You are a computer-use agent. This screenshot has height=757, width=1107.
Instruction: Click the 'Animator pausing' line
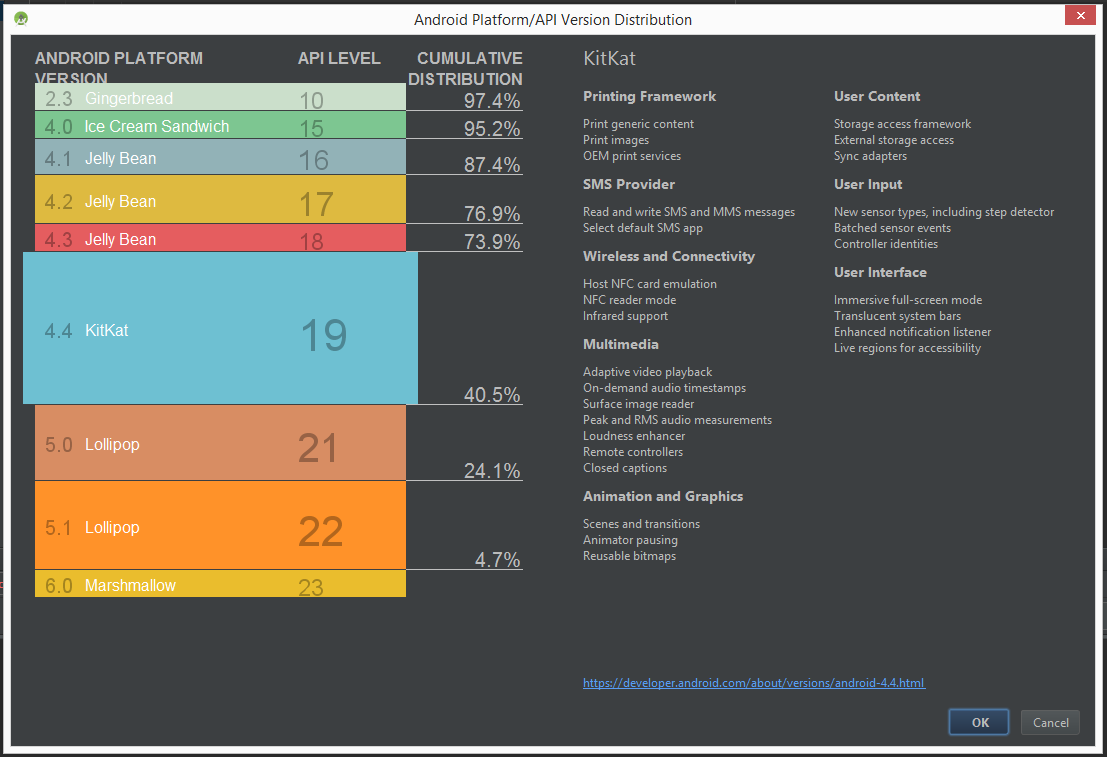tap(630, 540)
